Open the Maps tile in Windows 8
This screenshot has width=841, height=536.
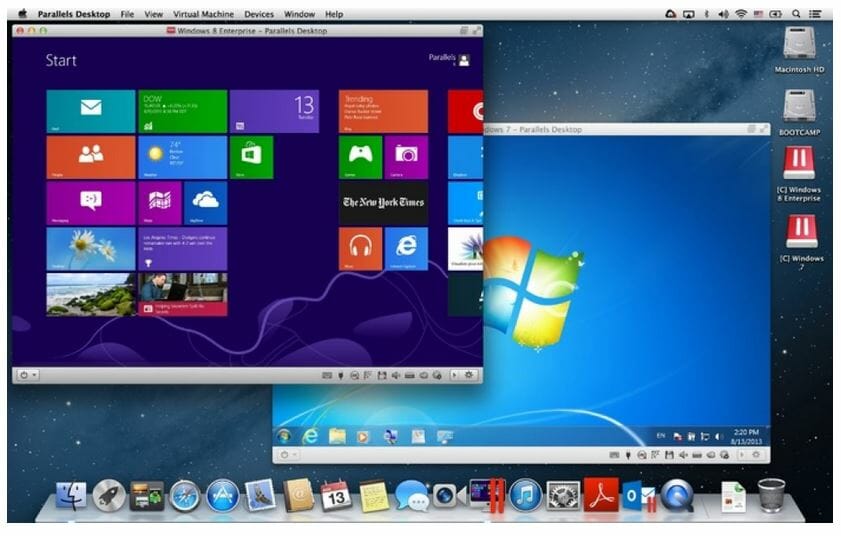coord(160,203)
